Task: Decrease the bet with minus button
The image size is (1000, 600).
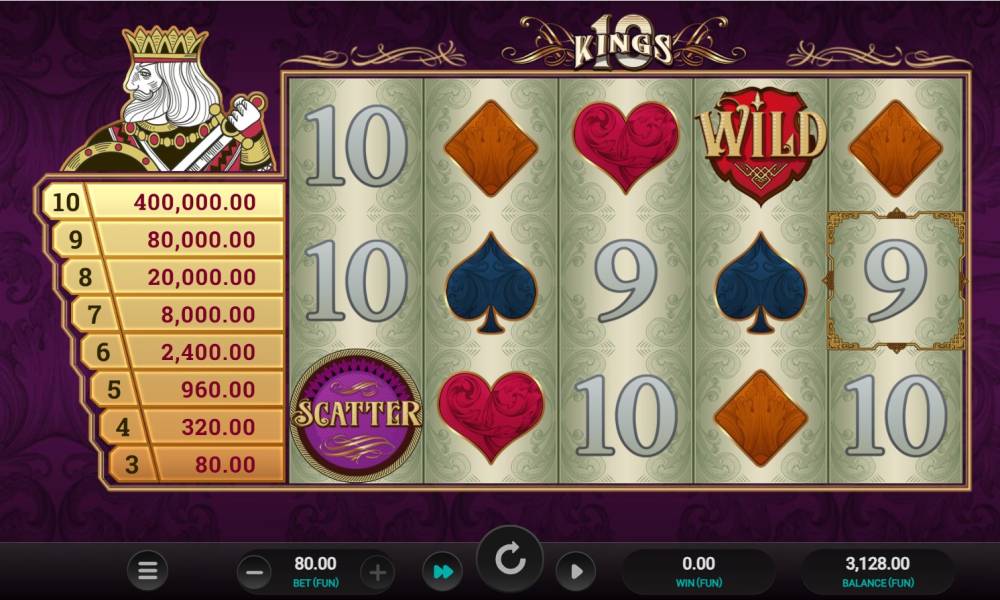Action: tap(254, 572)
